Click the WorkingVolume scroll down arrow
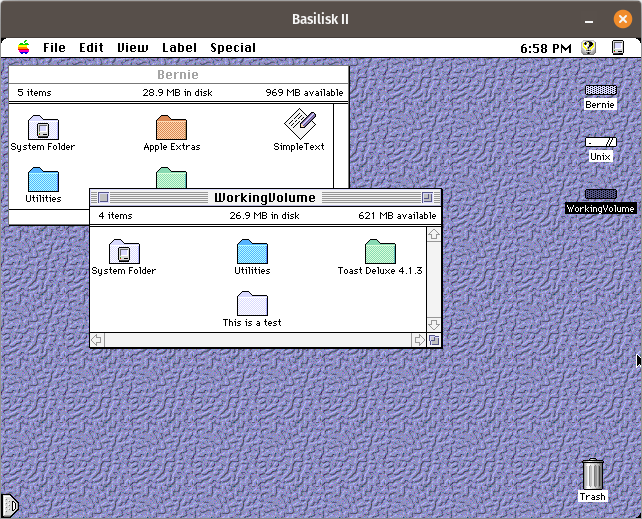 coord(434,325)
